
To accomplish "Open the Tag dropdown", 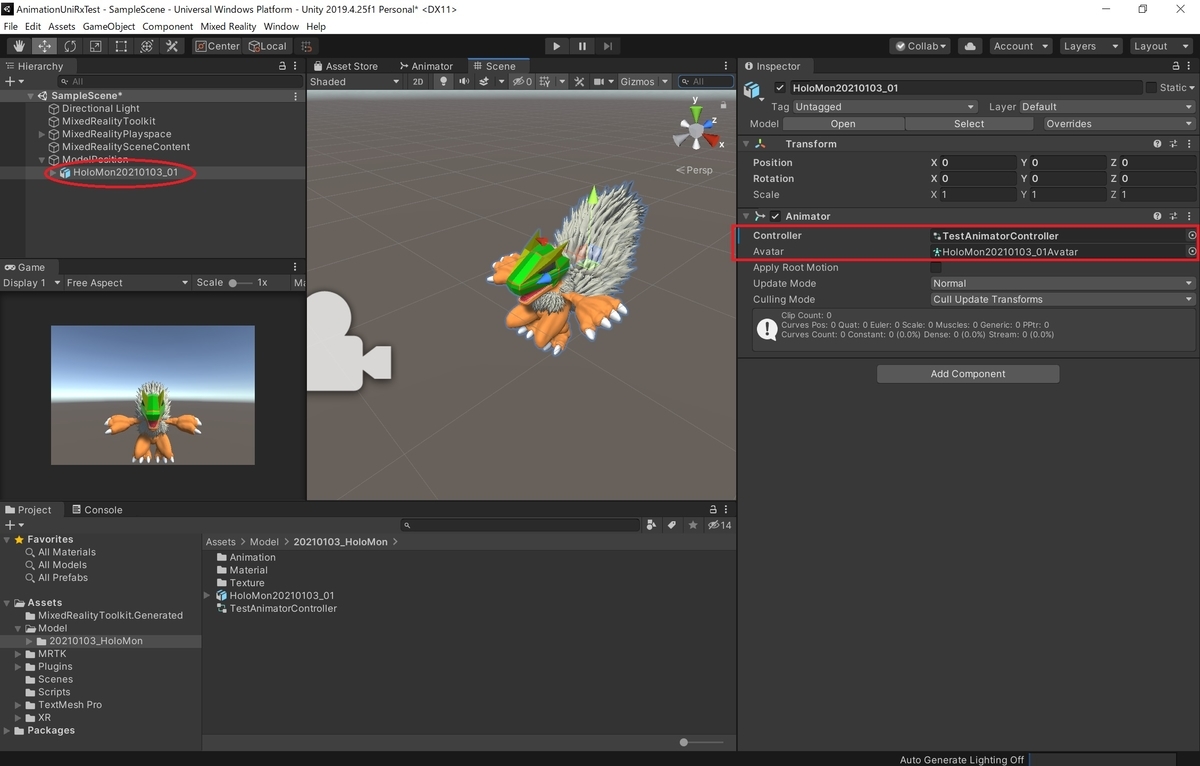I will pyautogui.click(x=884, y=107).
